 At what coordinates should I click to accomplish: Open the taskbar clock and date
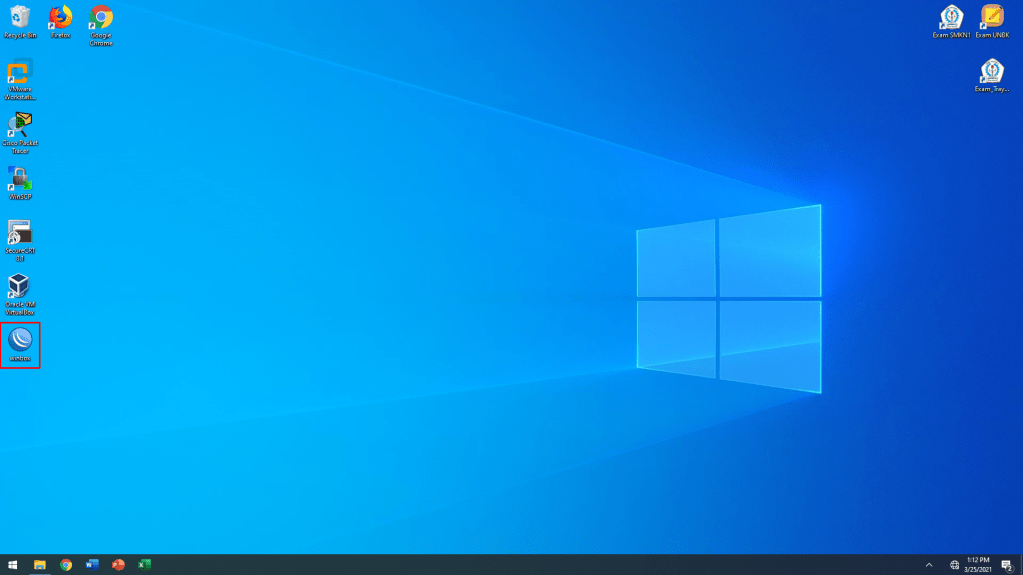[977, 565]
